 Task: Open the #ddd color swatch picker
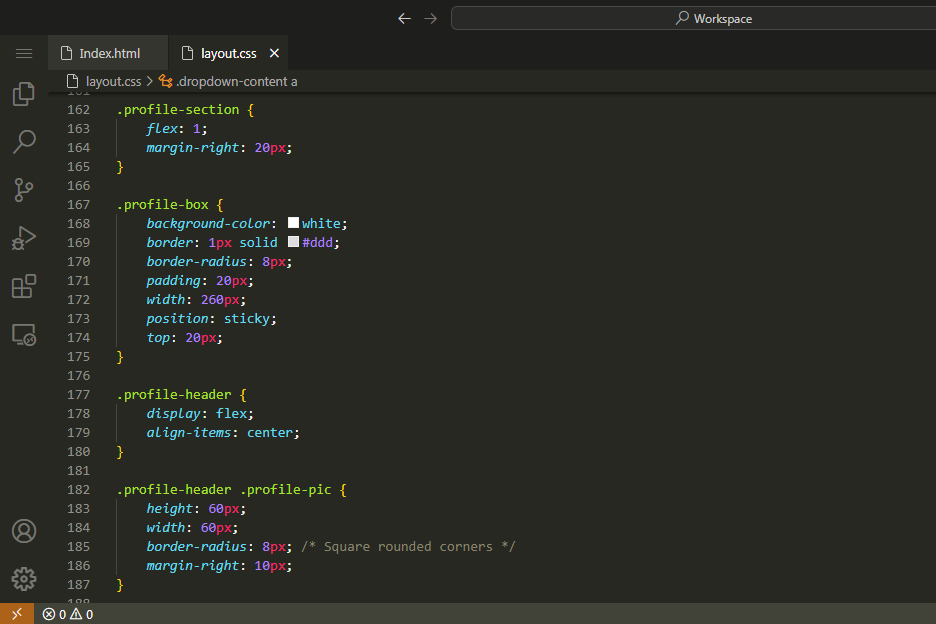[293, 242]
